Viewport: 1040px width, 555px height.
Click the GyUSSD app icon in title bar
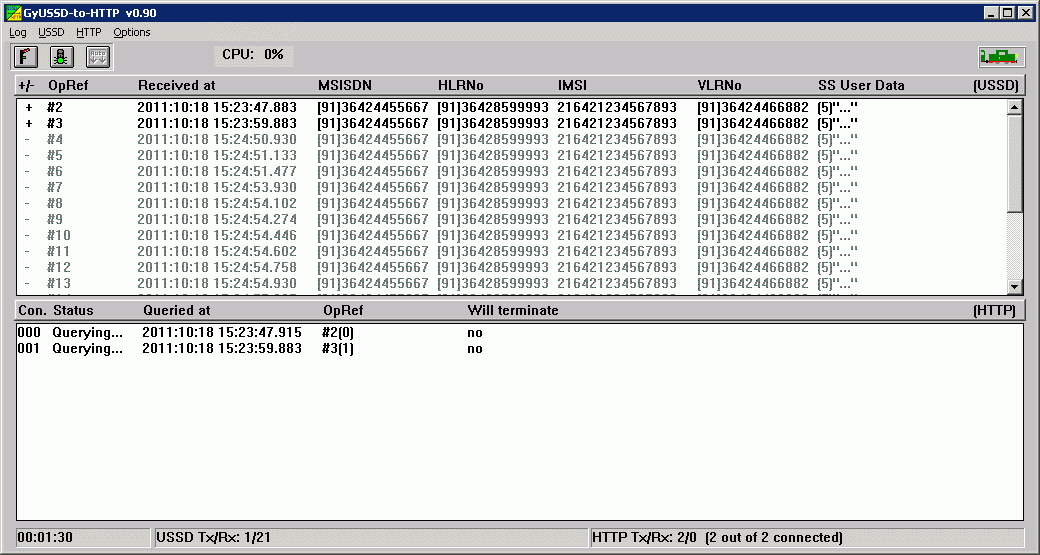click(x=13, y=13)
